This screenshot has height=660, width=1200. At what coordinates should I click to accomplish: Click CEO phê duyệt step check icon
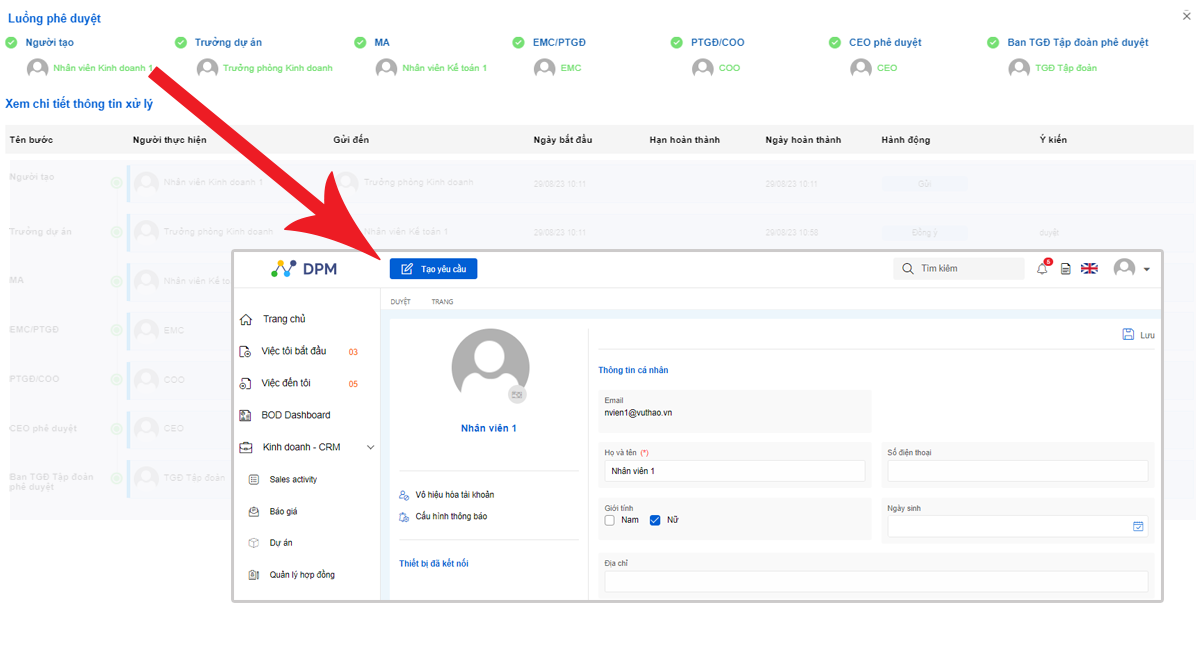pos(835,42)
